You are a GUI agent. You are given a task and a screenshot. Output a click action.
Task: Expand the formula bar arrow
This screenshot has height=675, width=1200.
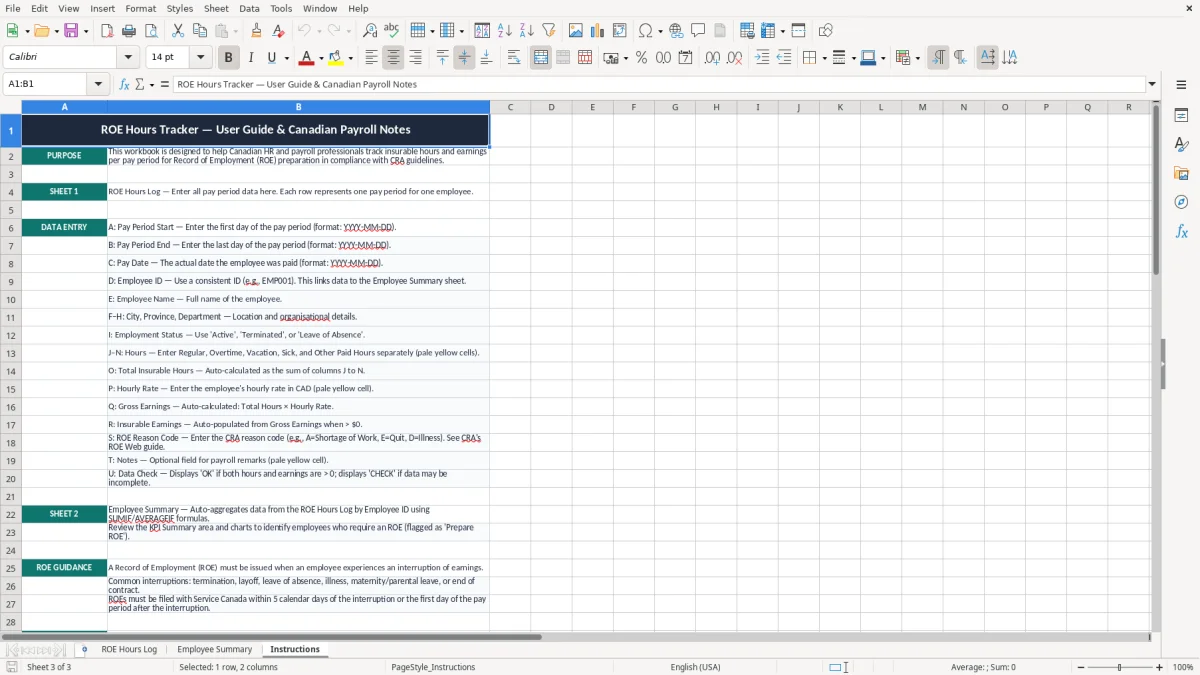1152,84
